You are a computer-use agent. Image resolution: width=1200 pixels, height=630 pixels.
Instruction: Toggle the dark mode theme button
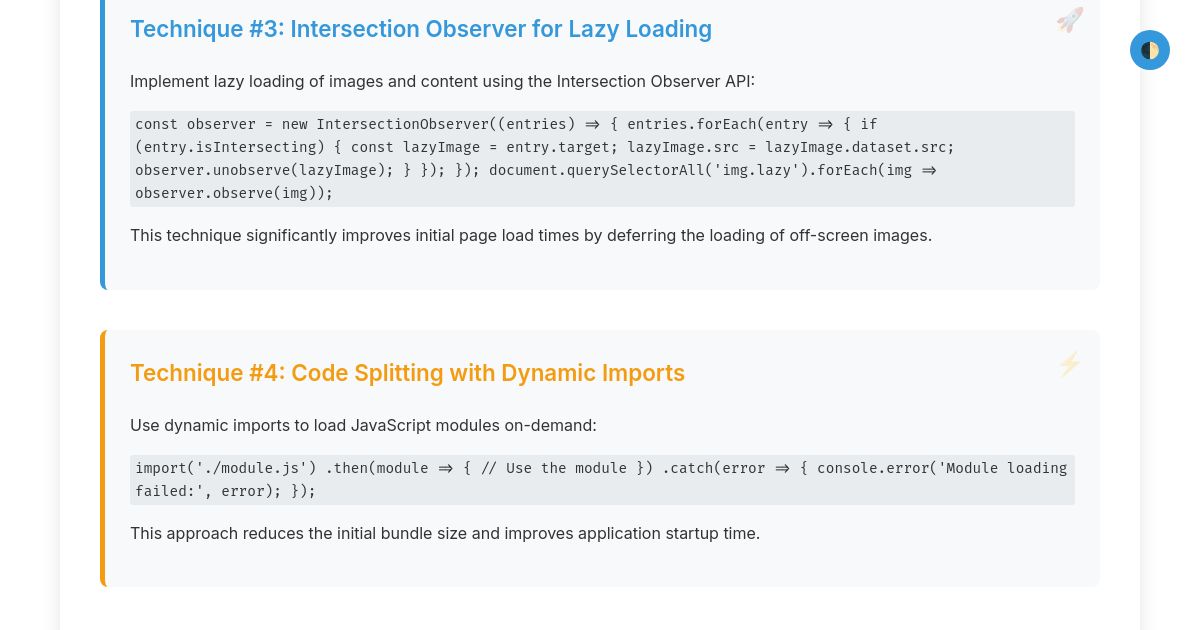tap(1149, 50)
